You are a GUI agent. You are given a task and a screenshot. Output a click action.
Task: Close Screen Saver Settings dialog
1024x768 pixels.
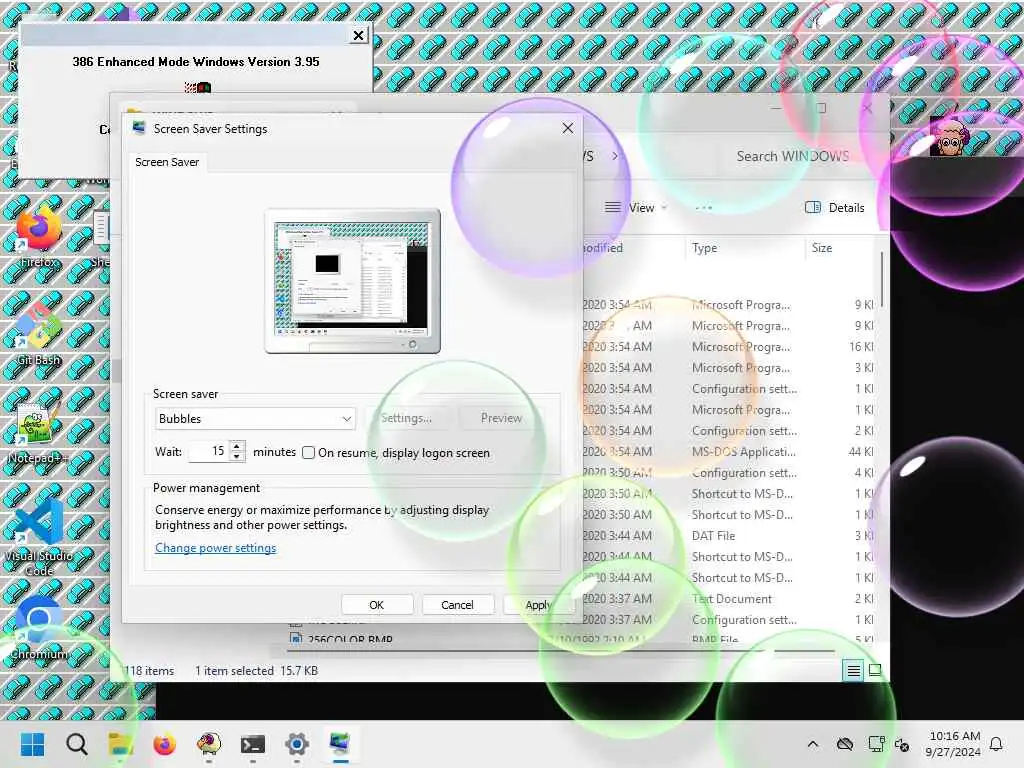click(568, 128)
